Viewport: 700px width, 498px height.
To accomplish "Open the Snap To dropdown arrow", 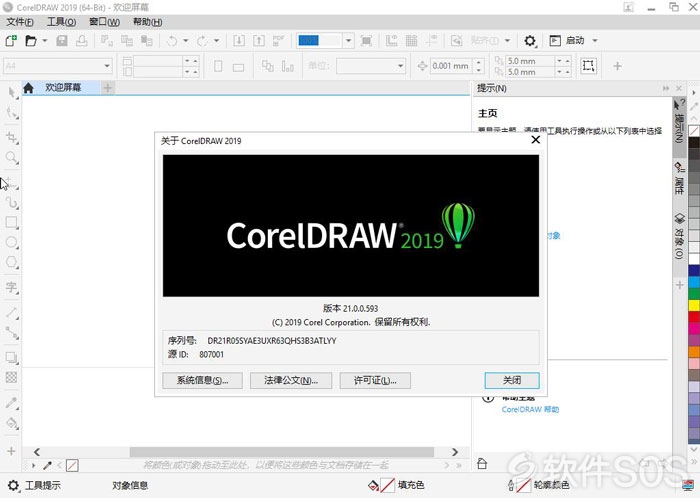I will (x=507, y=41).
